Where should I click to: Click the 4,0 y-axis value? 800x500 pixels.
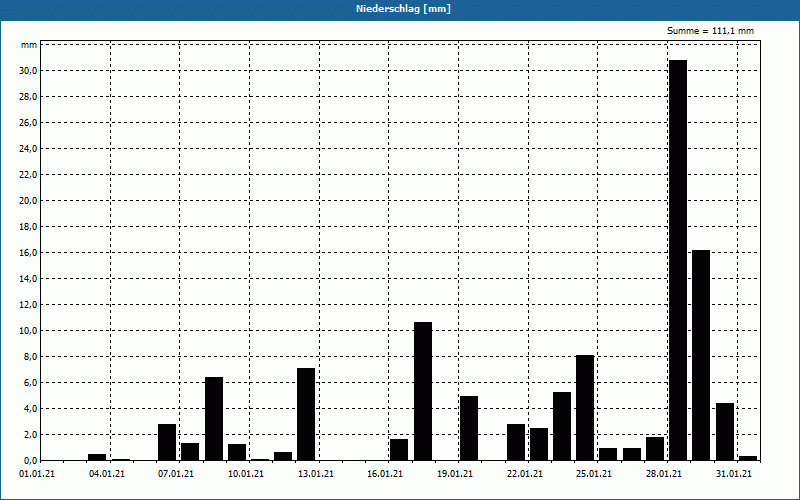(30, 409)
